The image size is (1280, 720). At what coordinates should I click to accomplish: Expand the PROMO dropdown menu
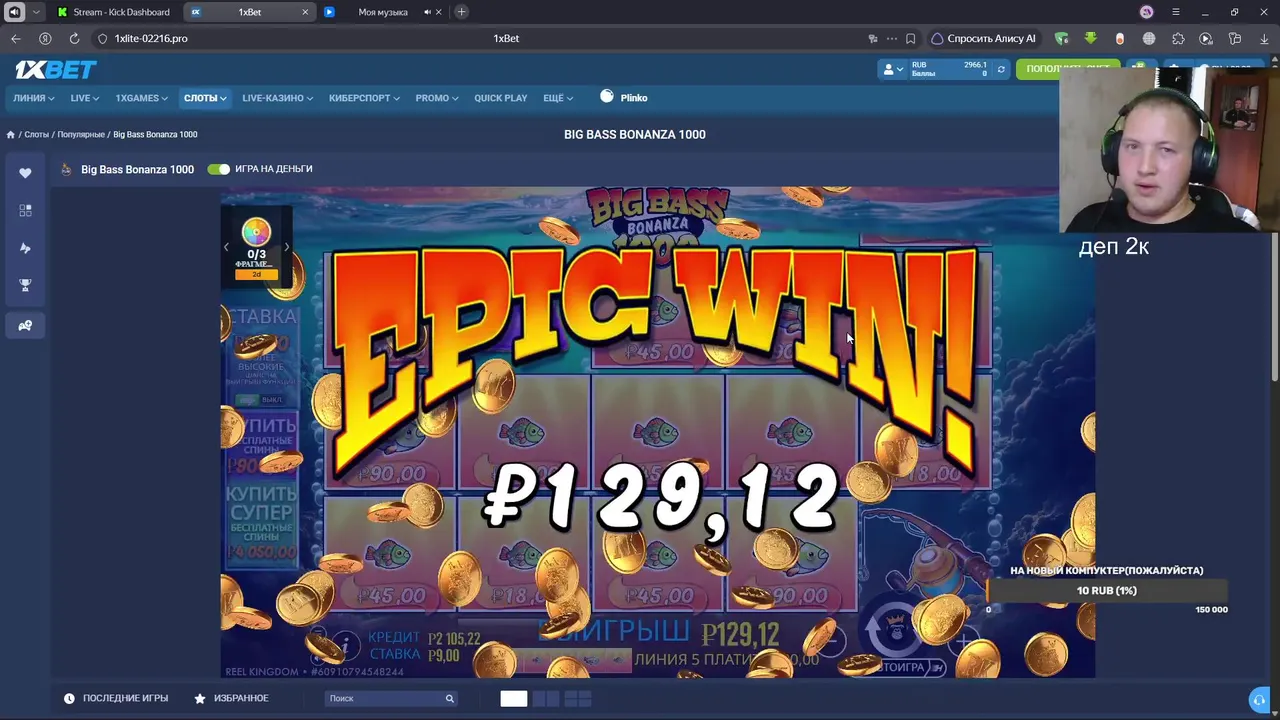[x=437, y=98]
